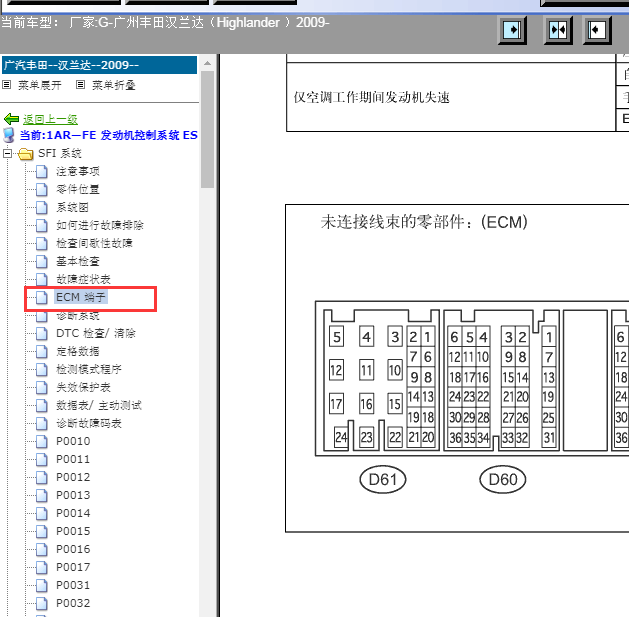Image resolution: width=629 pixels, height=617 pixels.
Task: Click document icon beside P0010
Action: coord(41,441)
